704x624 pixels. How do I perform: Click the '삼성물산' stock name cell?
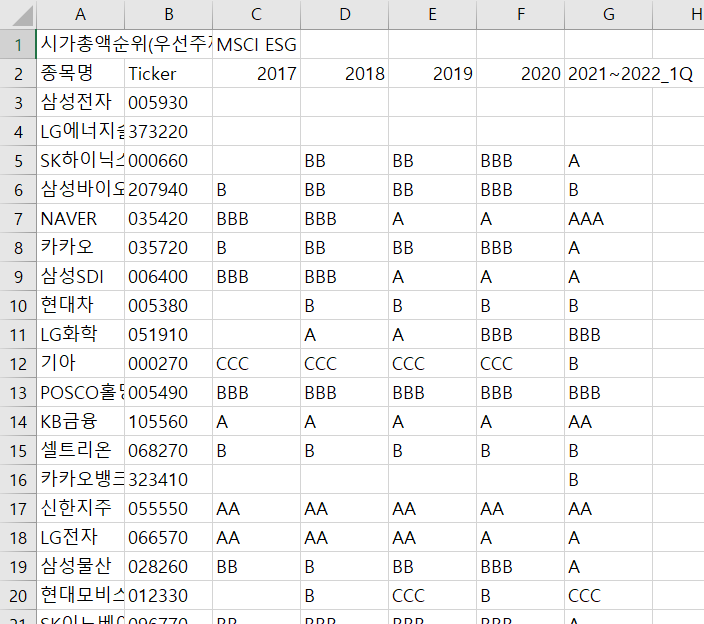(80, 567)
